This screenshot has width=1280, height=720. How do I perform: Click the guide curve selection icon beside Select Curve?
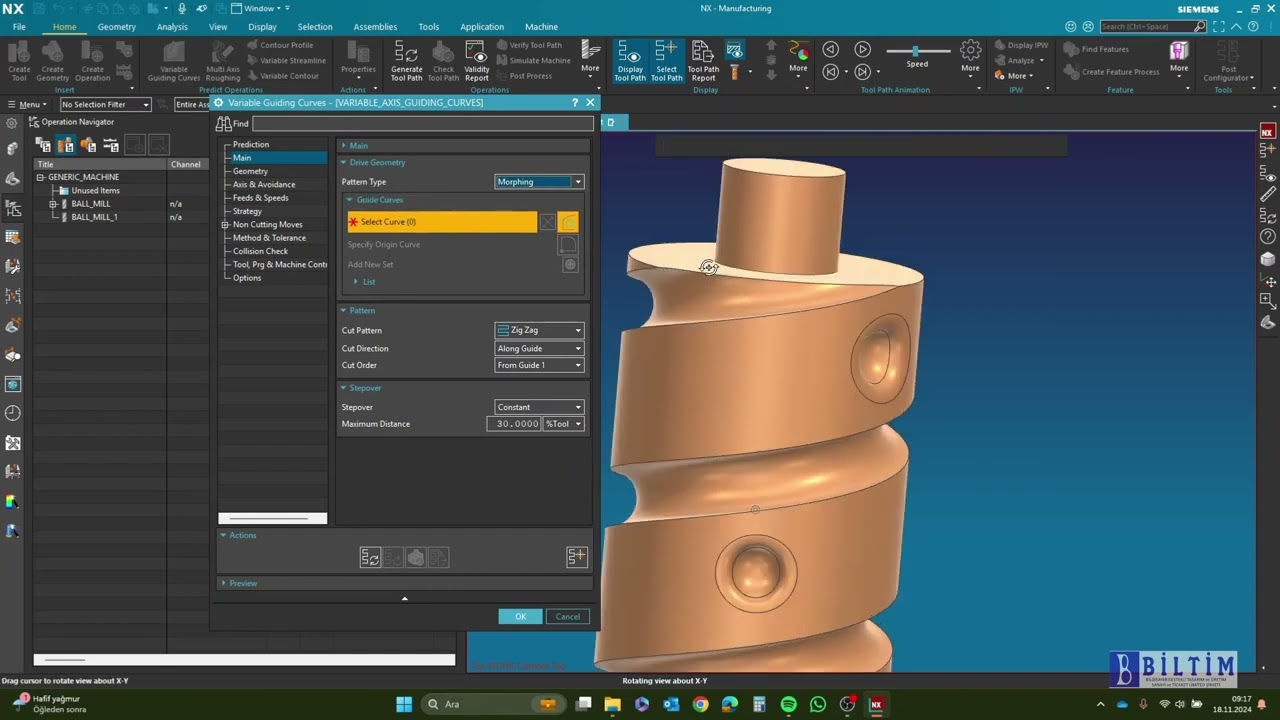pyautogui.click(x=568, y=222)
